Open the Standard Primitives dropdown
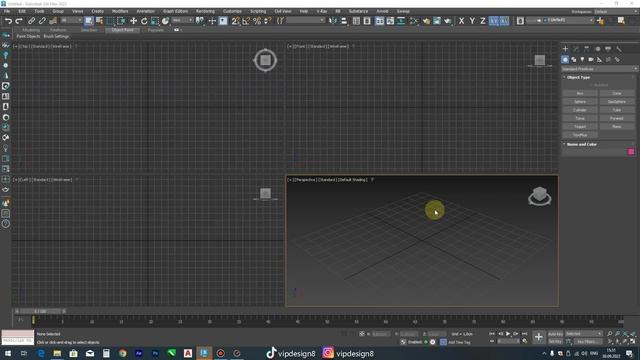Screen dimensions: 640x360 click(x=599, y=69)
